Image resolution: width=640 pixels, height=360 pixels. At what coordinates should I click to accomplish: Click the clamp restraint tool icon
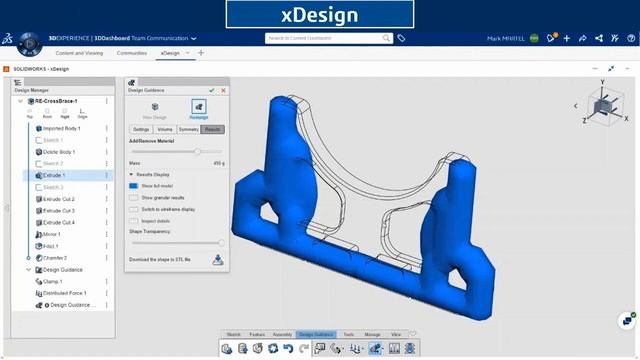tap(336, 348)
